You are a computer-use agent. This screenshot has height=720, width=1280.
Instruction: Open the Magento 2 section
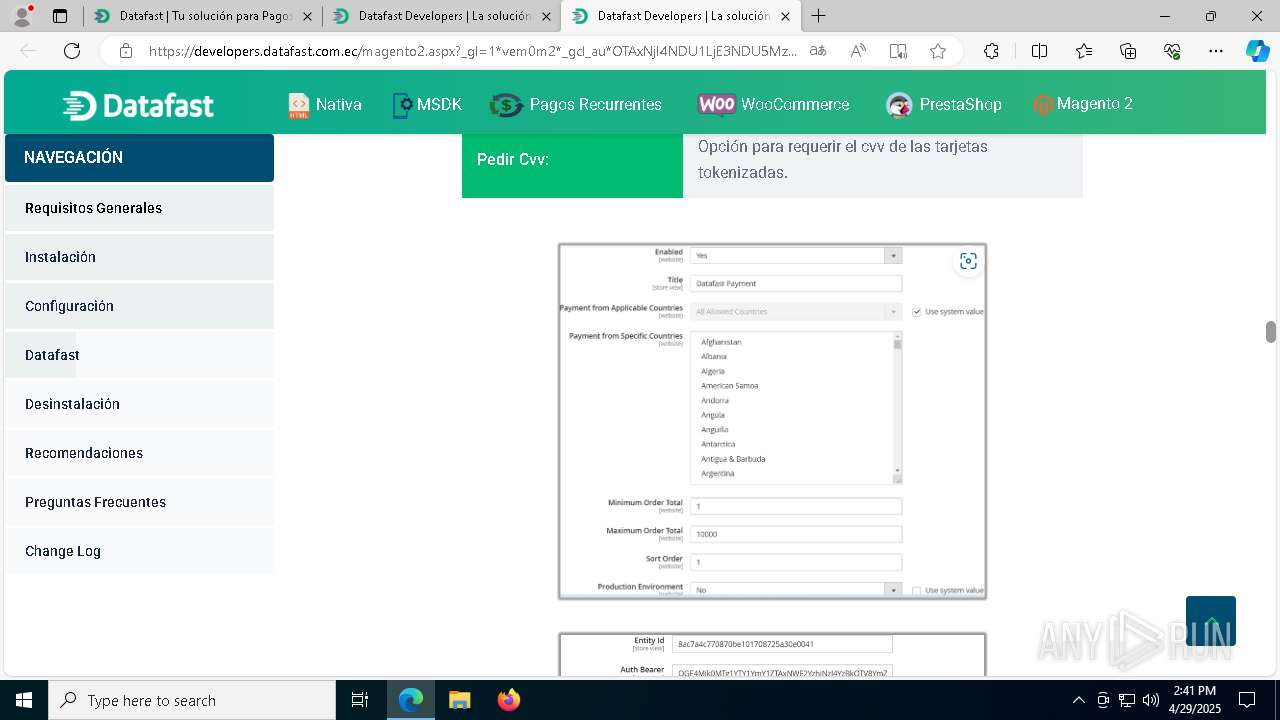(1083, 104)
